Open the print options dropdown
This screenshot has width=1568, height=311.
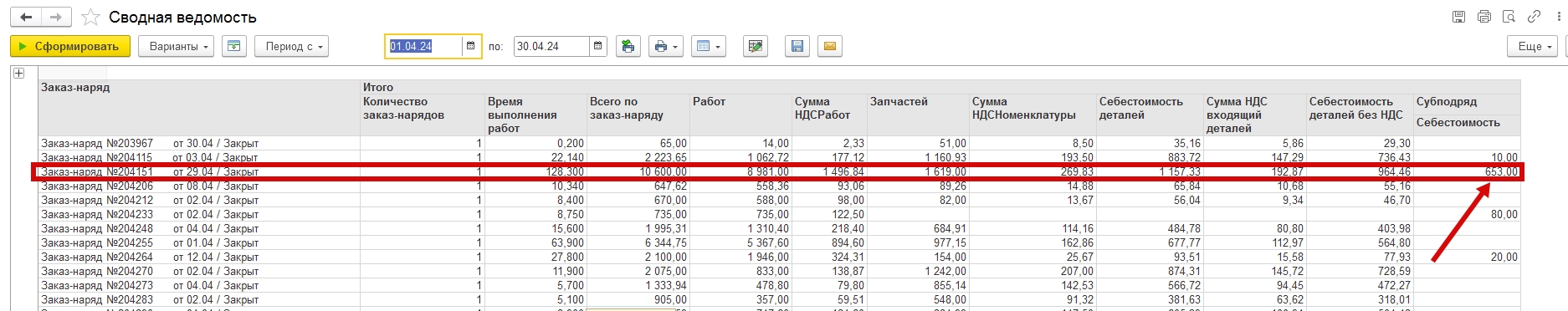point(666,46)
